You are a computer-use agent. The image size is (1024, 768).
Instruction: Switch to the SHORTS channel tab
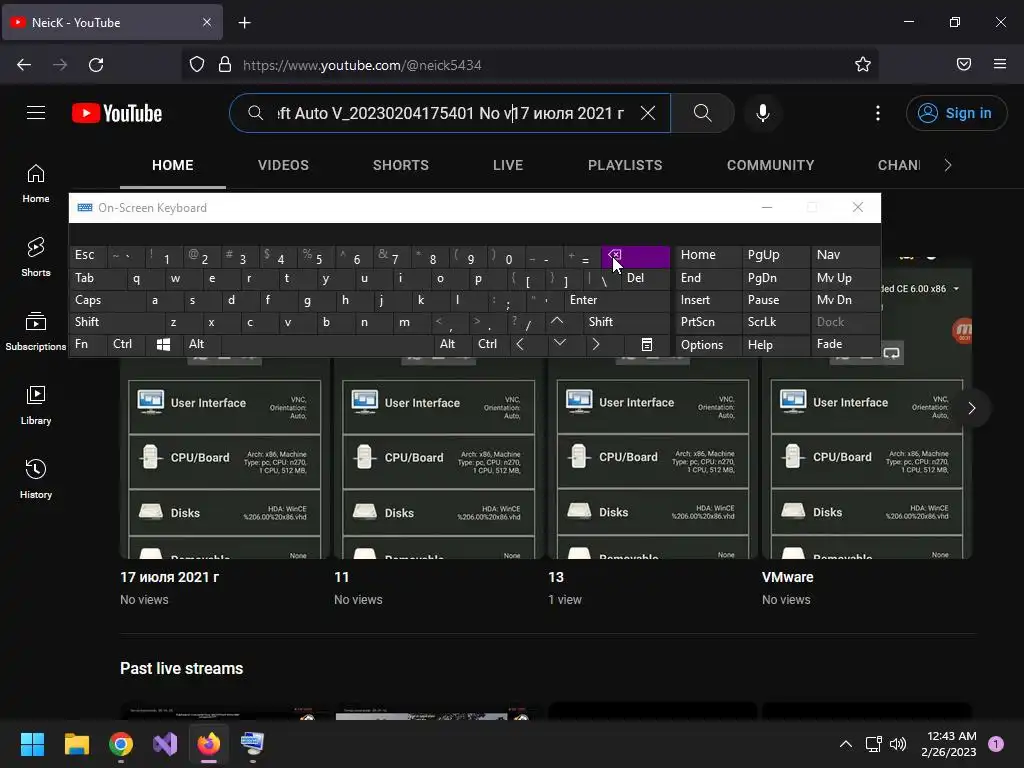coord(401,165)
